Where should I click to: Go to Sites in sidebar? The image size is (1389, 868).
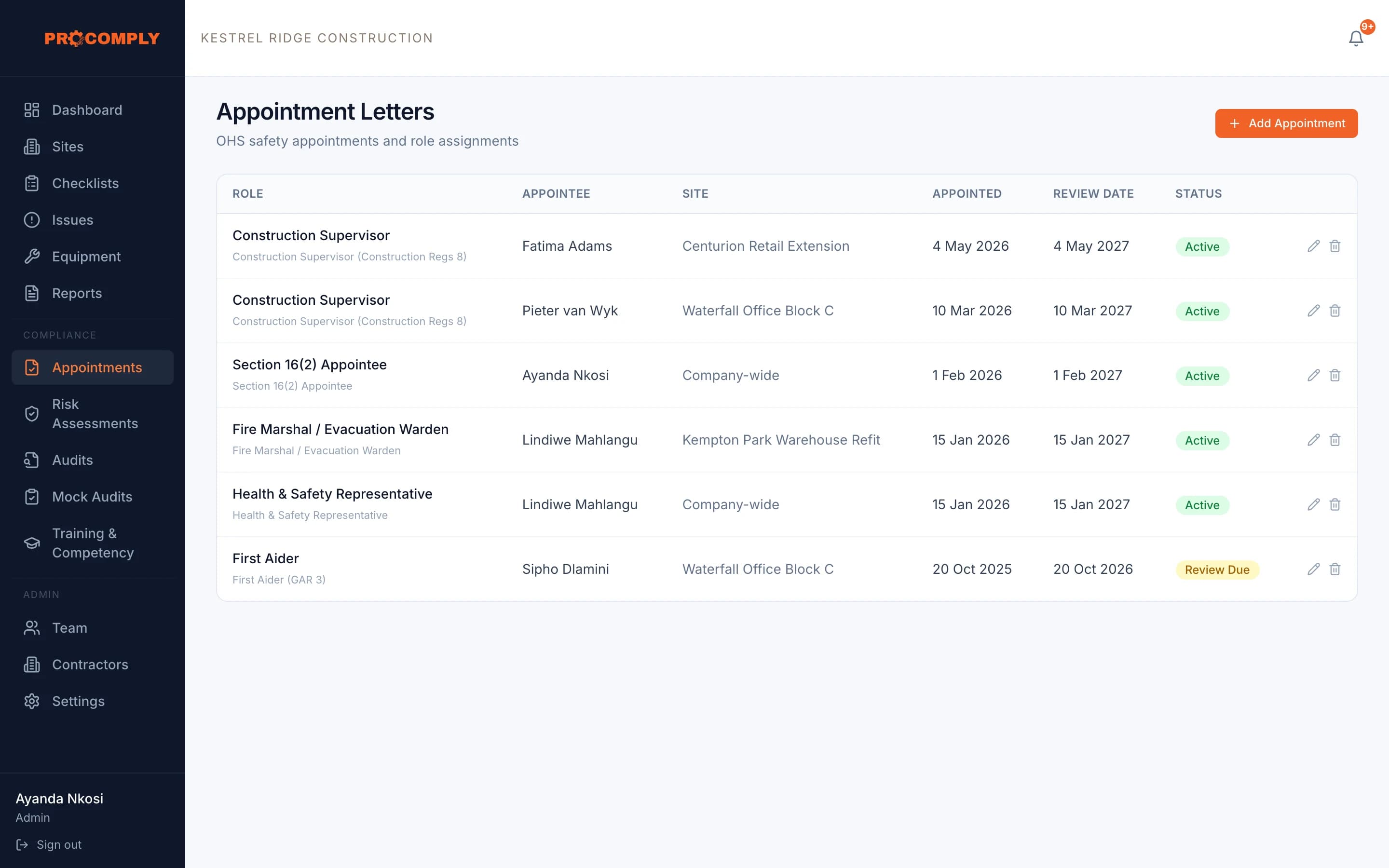click(x=93, y=147)
